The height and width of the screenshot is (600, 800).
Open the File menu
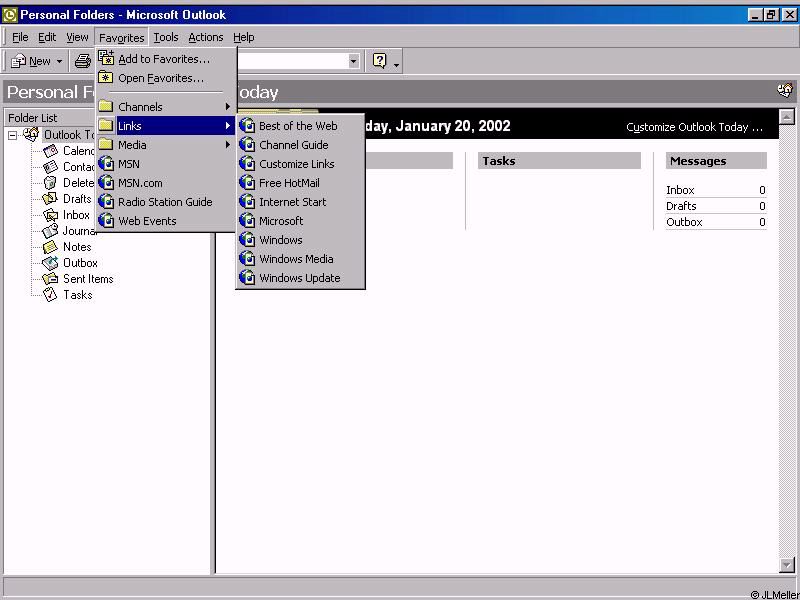(x=20, y=37)
